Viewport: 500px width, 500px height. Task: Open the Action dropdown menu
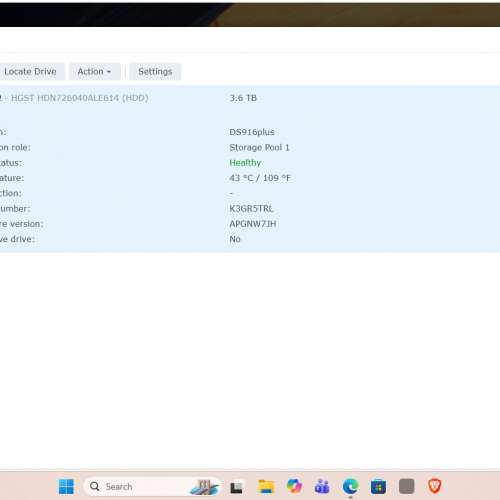(95, 71)
